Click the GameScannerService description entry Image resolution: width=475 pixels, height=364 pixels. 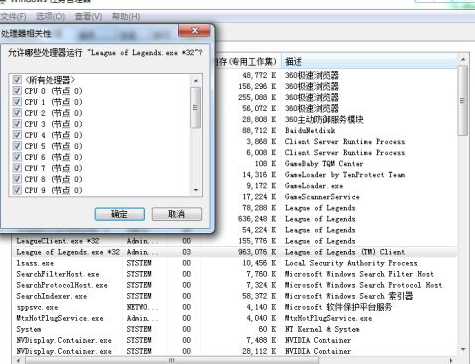click(x=322, y=197)
